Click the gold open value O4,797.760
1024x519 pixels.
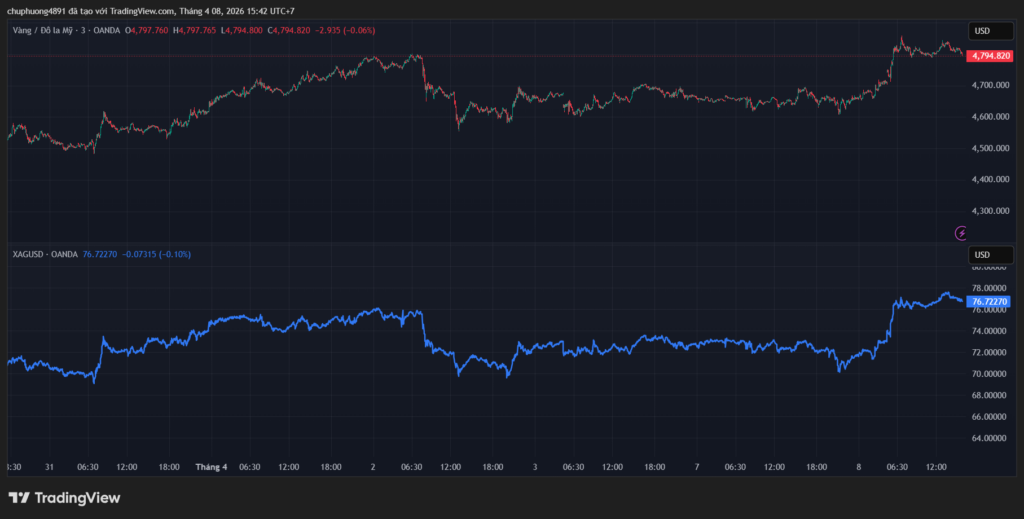click(x=147, y=30)
